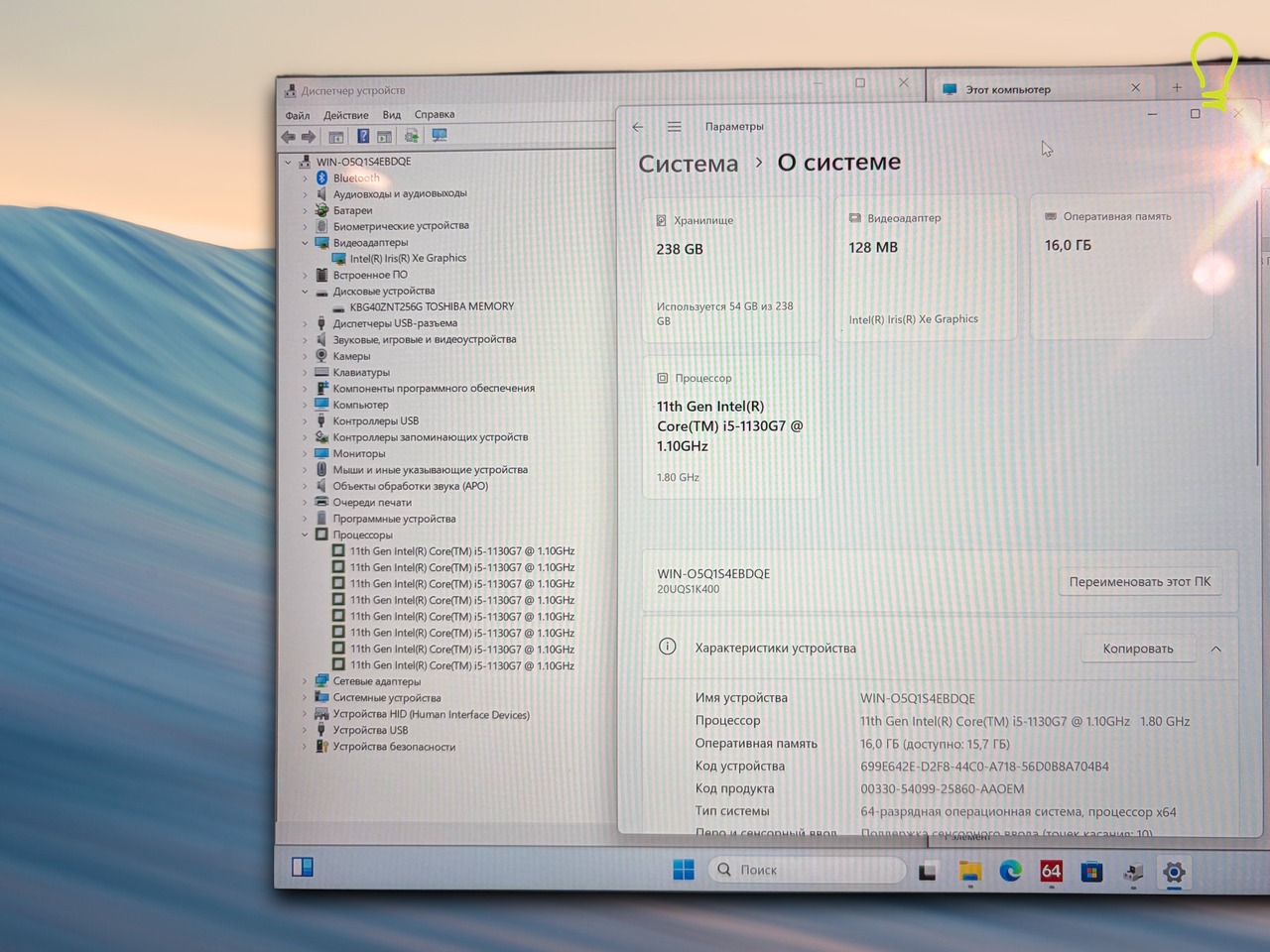Open Microsoft Edge from the taskbar
This screenshot has width=1270, height=952.
pos(1010,872)
